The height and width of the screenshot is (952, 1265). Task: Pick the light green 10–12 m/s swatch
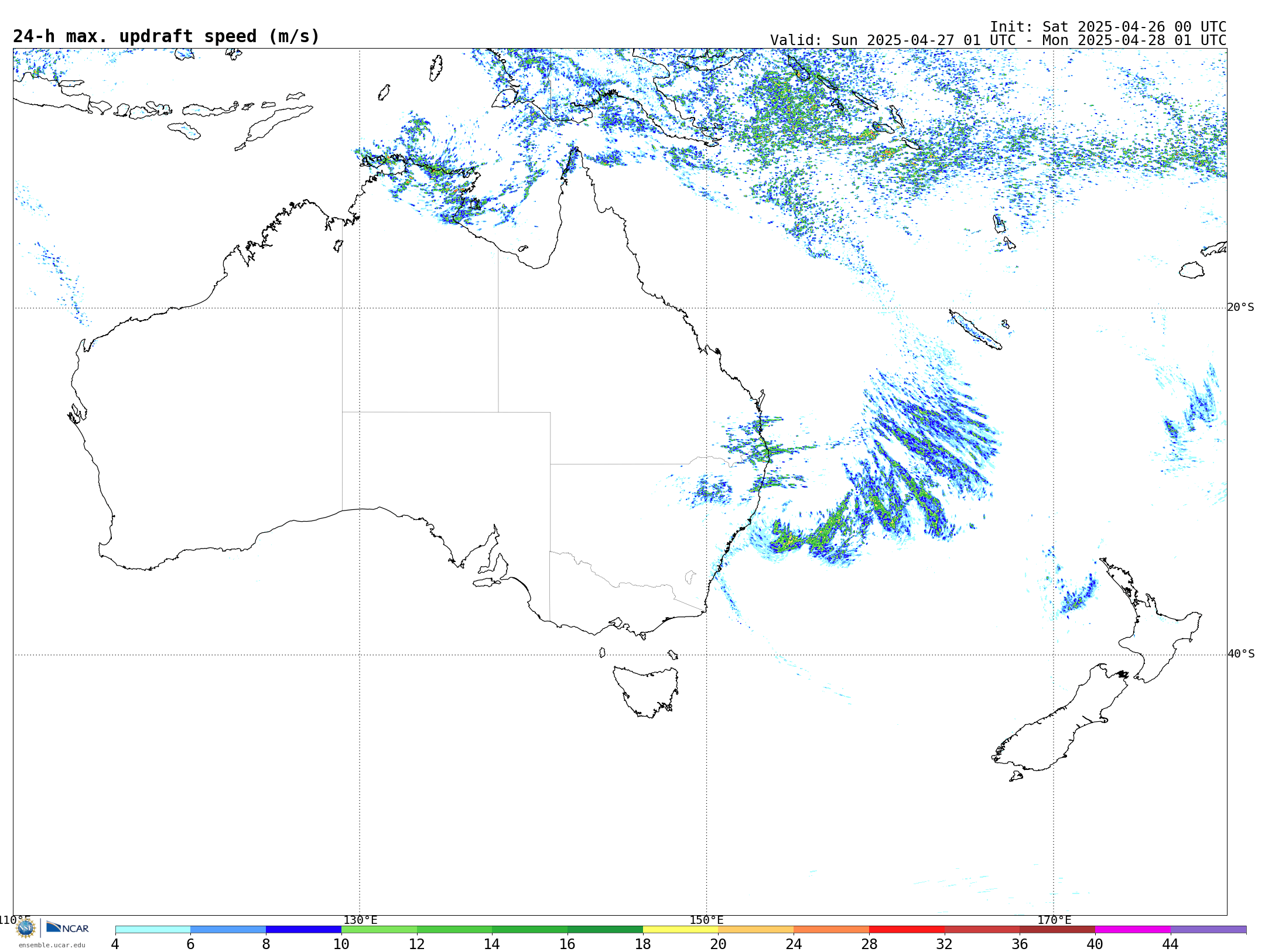379,930
